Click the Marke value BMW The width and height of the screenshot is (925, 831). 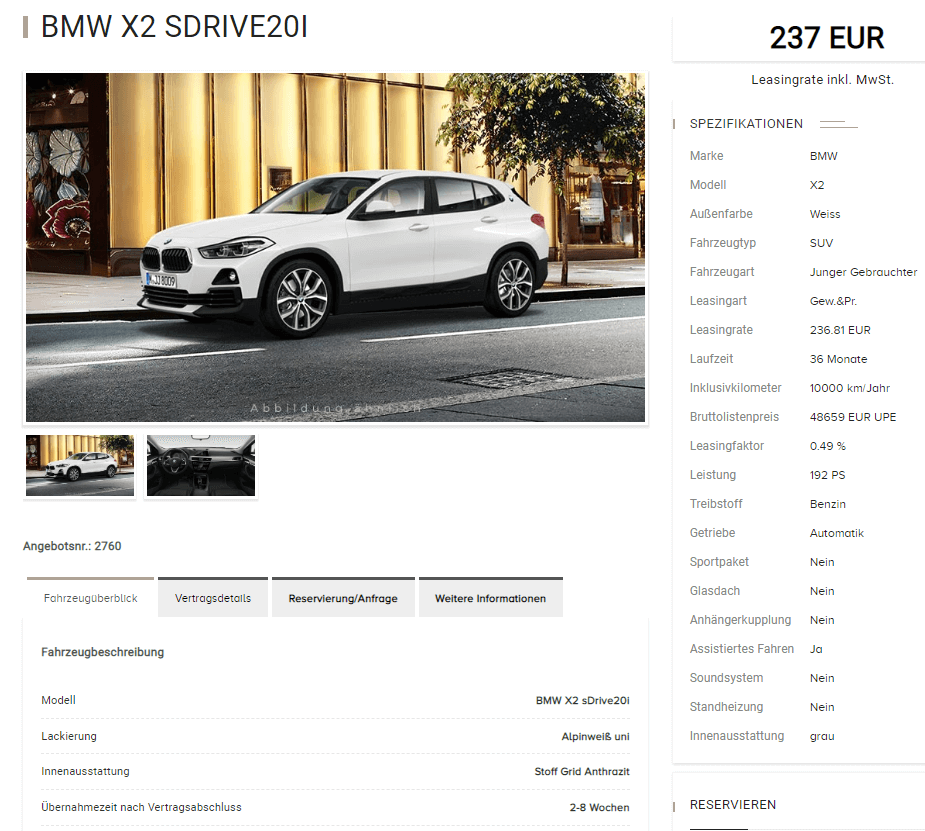pyautogui.click(x=824, y=156)
